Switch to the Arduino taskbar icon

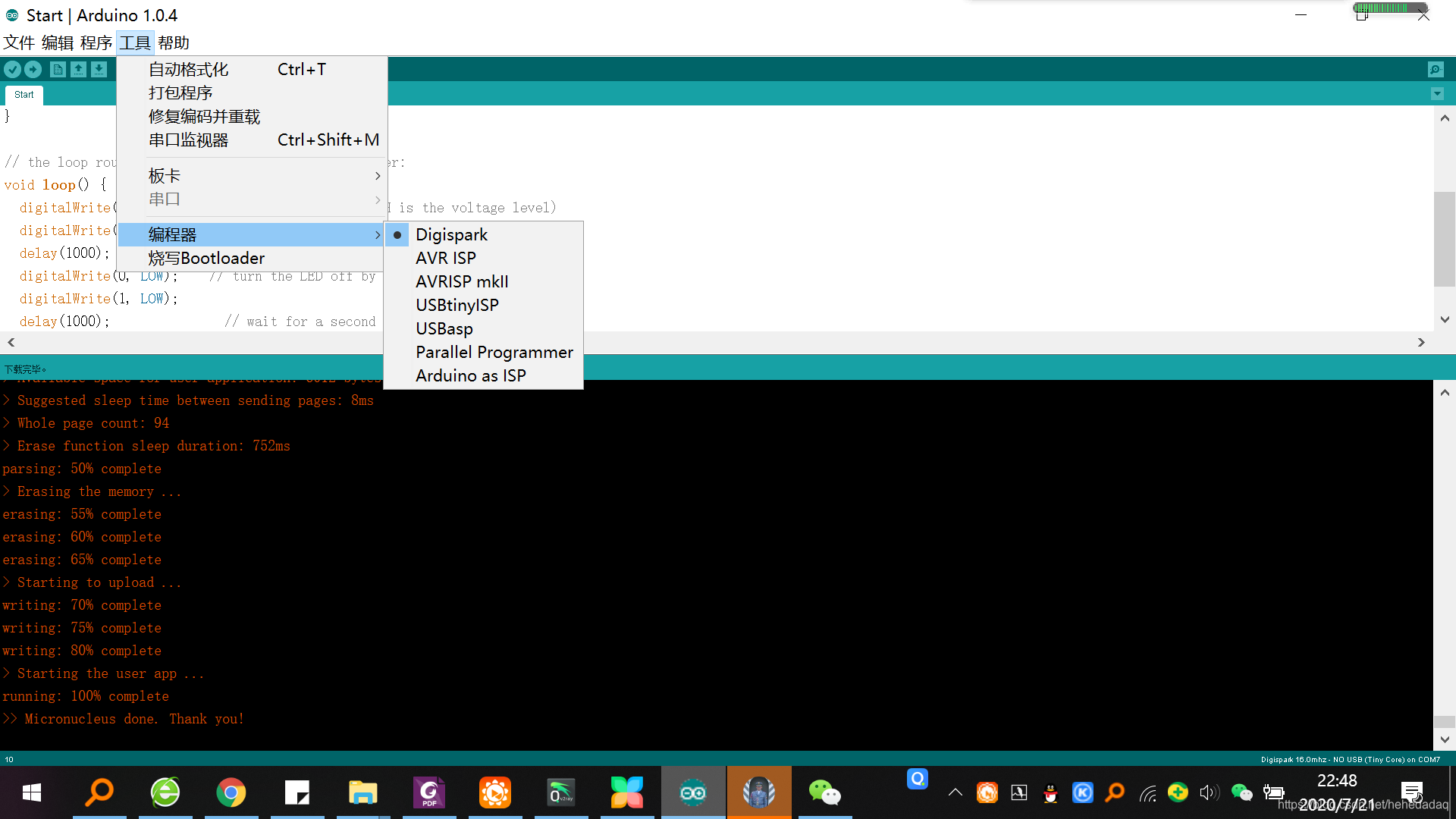(x=692, y=792)
